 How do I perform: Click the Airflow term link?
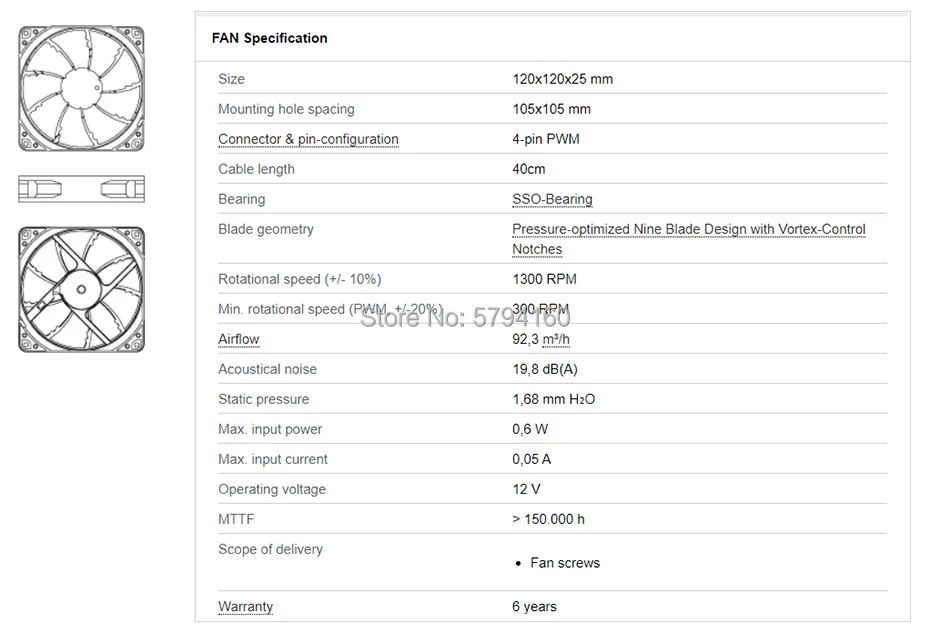point(238,339)
